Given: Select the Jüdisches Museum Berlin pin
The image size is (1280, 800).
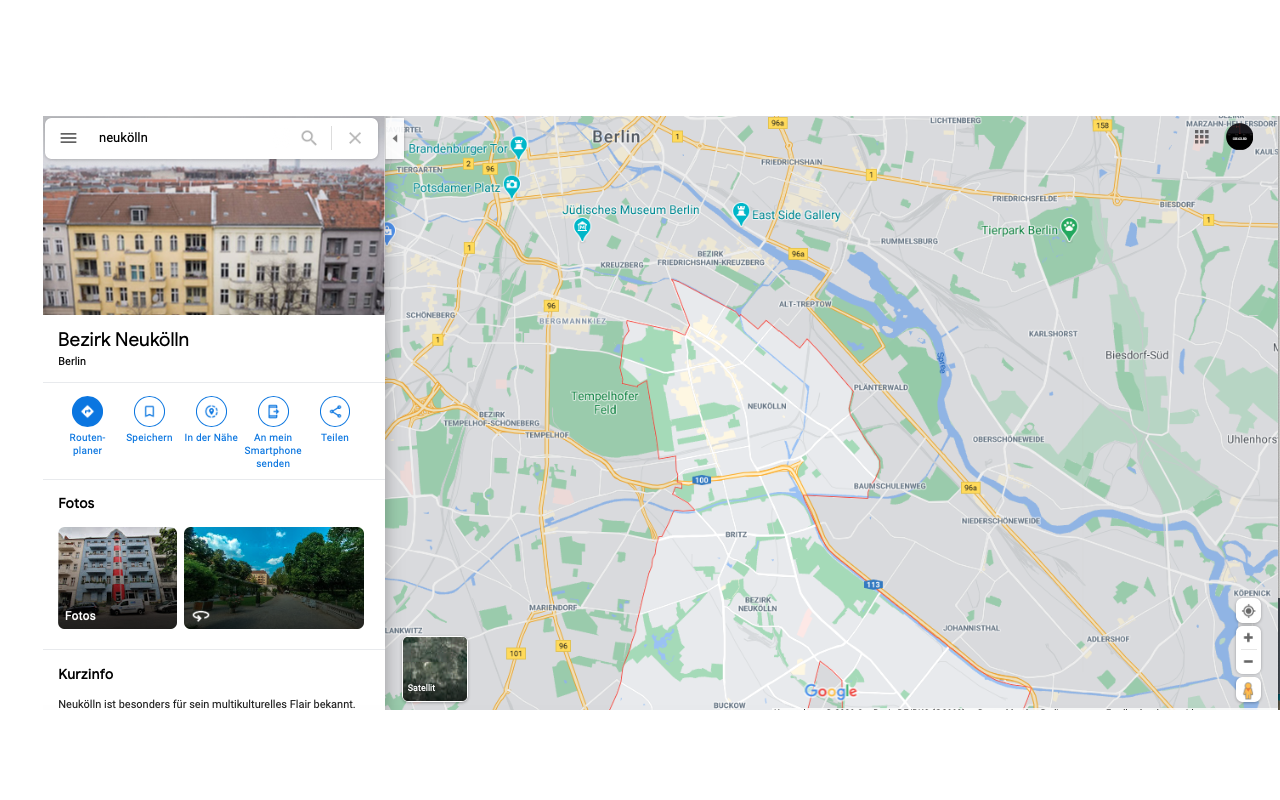Looking at the screenshot, I should pos(582,229).
